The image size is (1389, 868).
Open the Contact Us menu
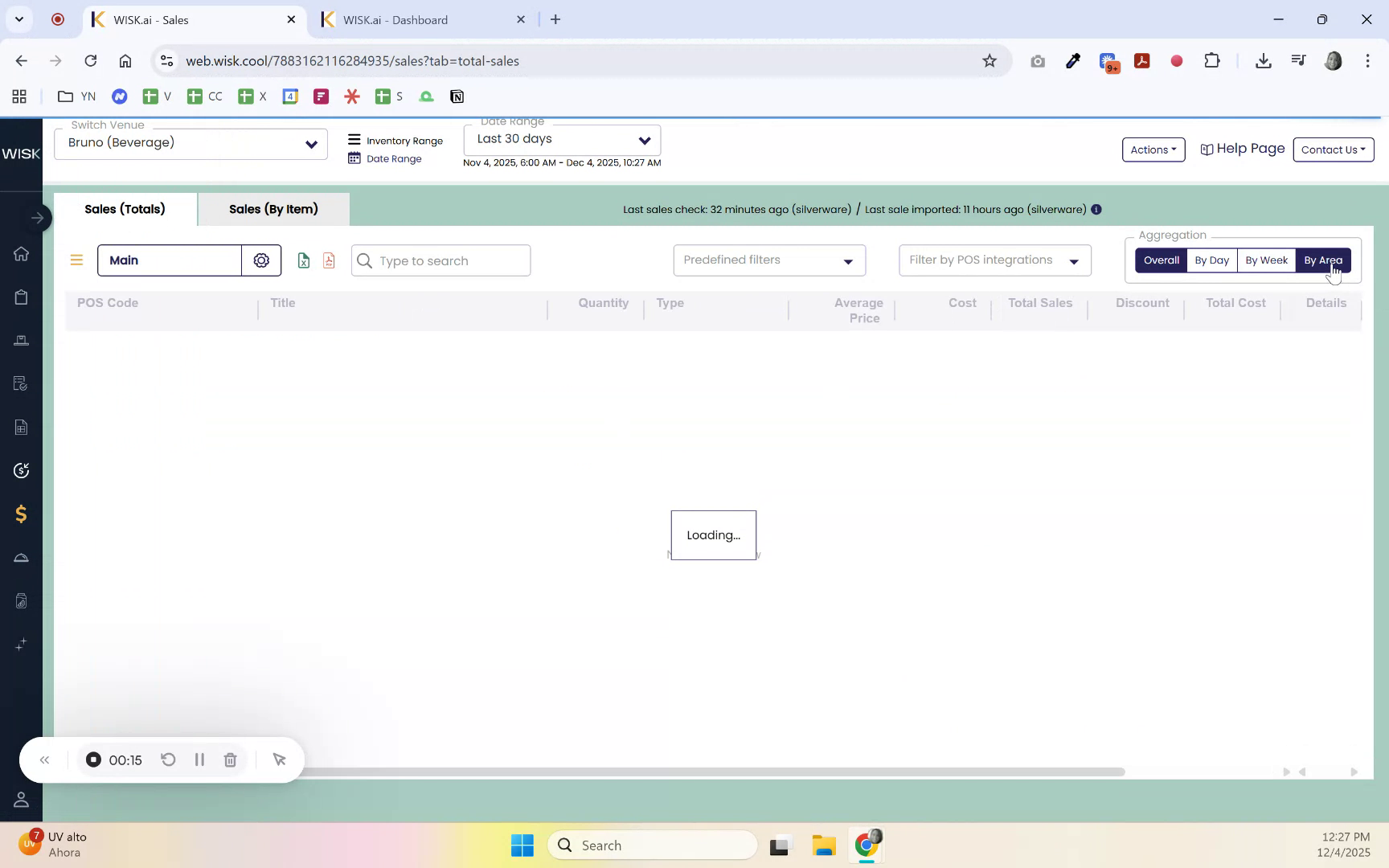click(1332, 149)
